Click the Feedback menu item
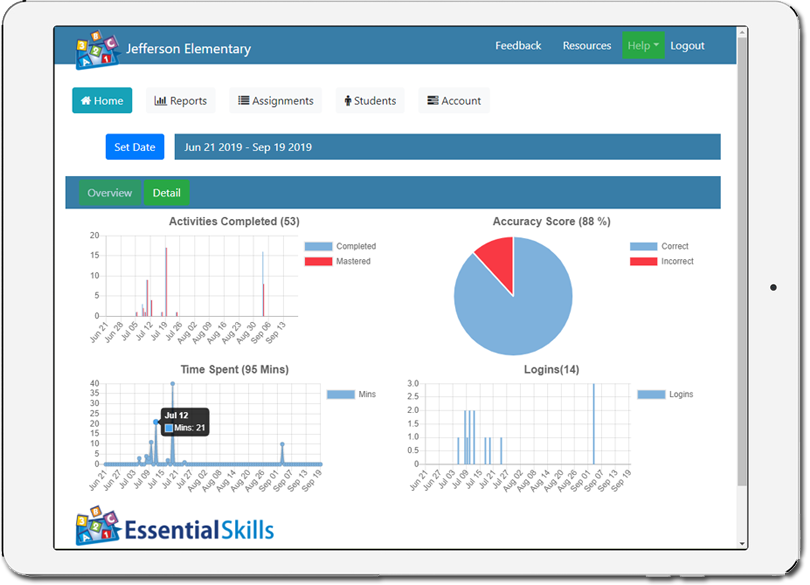The image size is (810, 585). pos(518,45)
